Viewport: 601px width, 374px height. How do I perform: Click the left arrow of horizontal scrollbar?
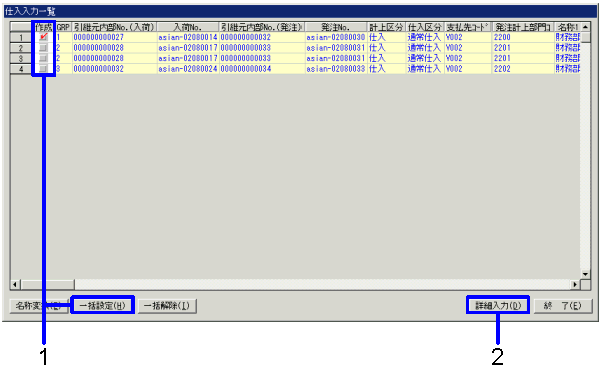tap(15, 284)
